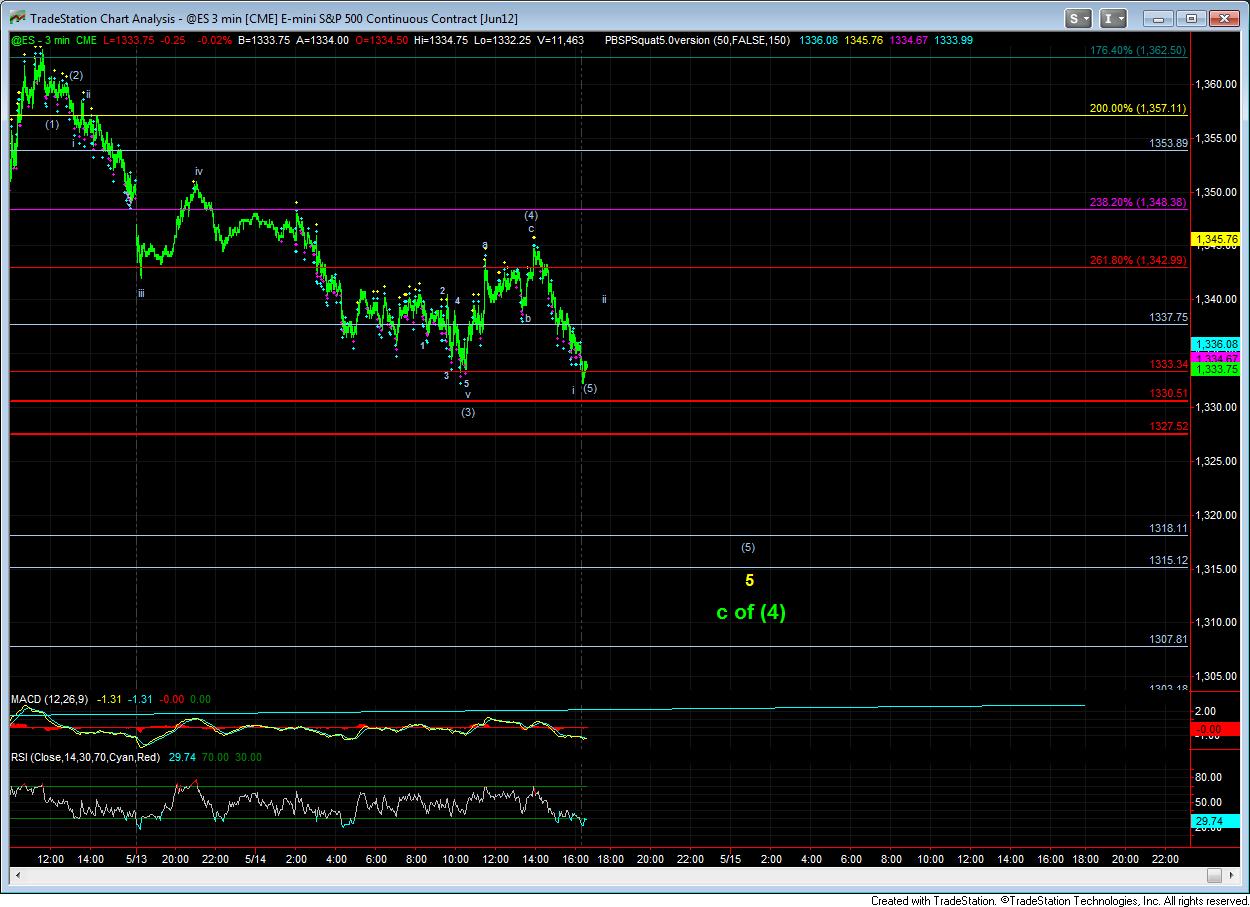Select the green 'c of (4)' wave annotation
Screen dimensions: 1250x907
coord(751,612)
